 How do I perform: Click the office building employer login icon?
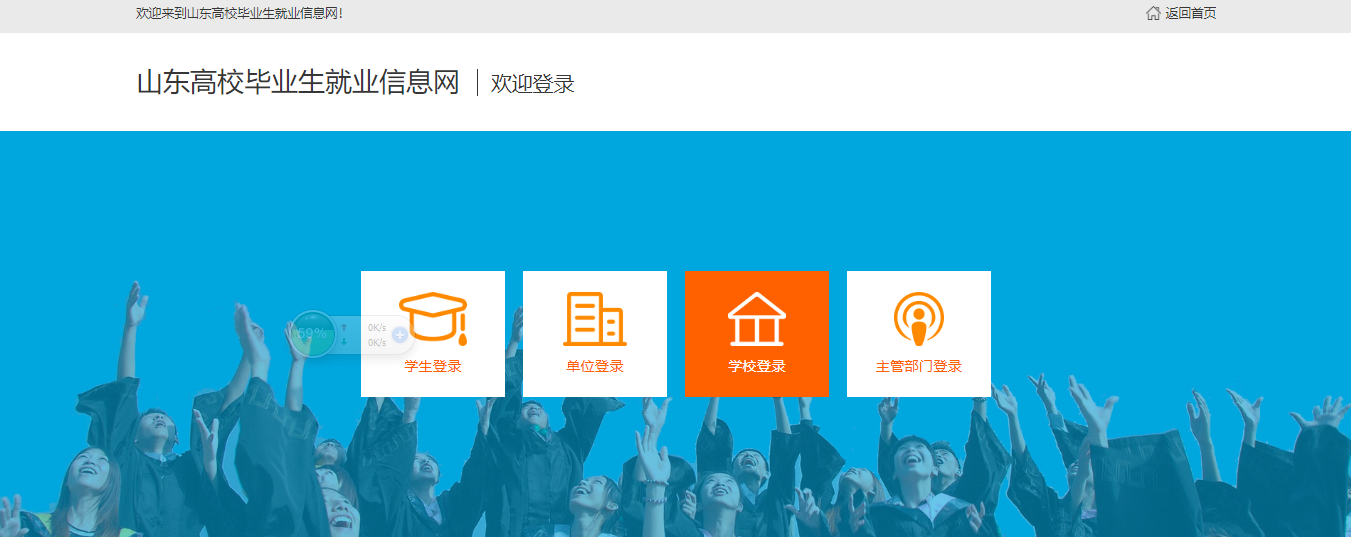click(x=595, y=318)
